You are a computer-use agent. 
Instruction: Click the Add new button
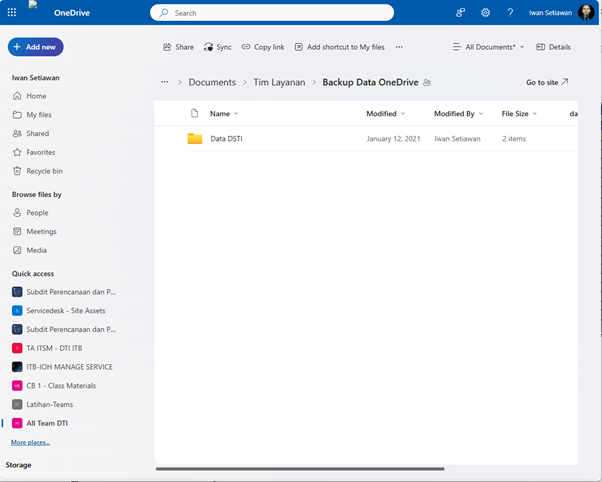coord(35,47)
